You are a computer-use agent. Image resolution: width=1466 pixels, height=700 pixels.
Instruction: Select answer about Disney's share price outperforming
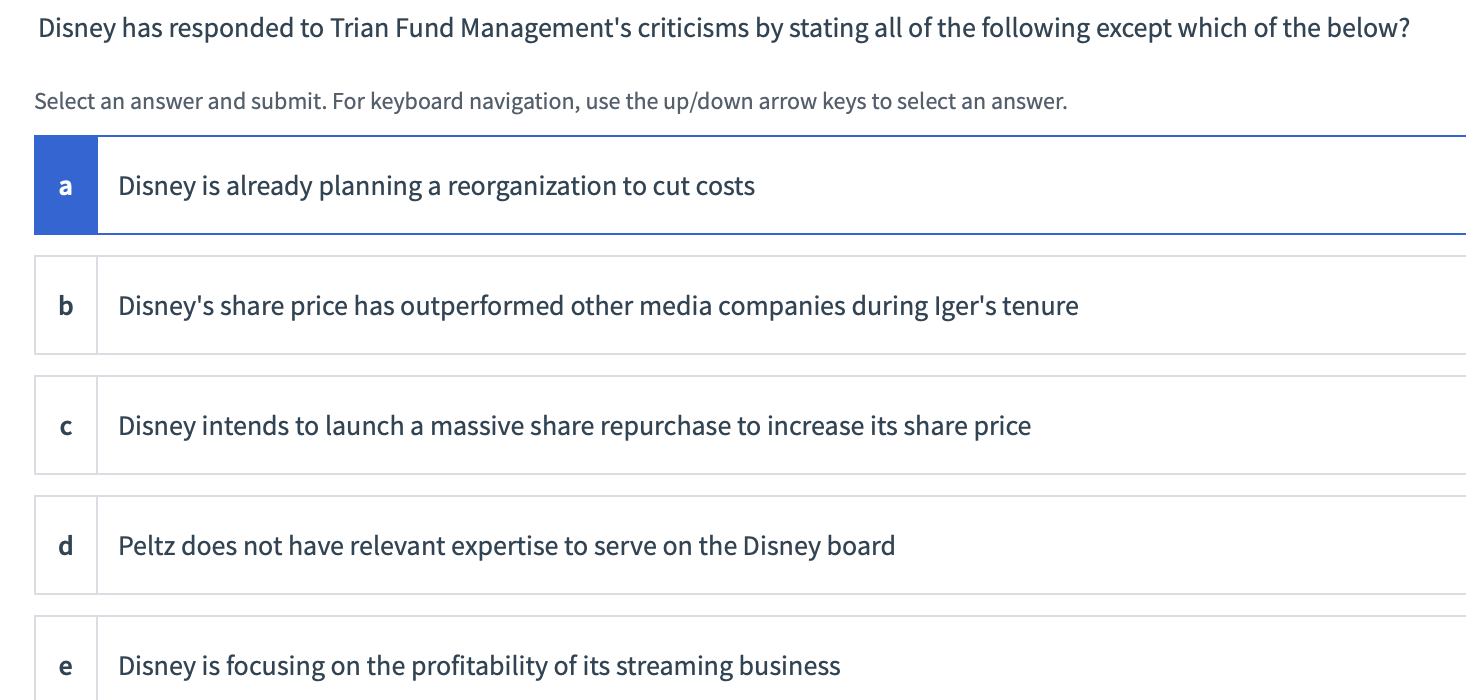[598, 305]
